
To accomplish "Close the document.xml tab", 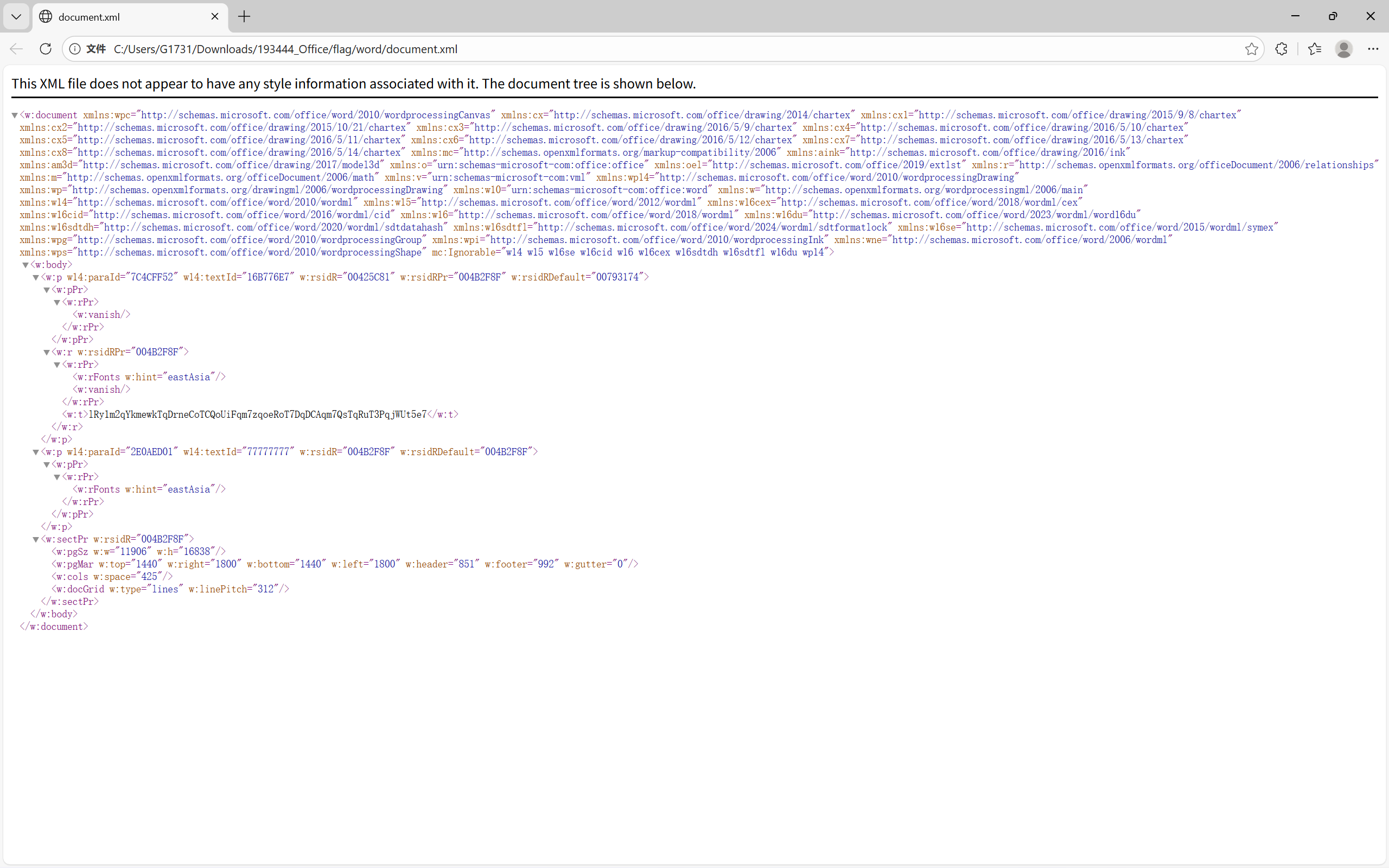I will click(215, 17).
